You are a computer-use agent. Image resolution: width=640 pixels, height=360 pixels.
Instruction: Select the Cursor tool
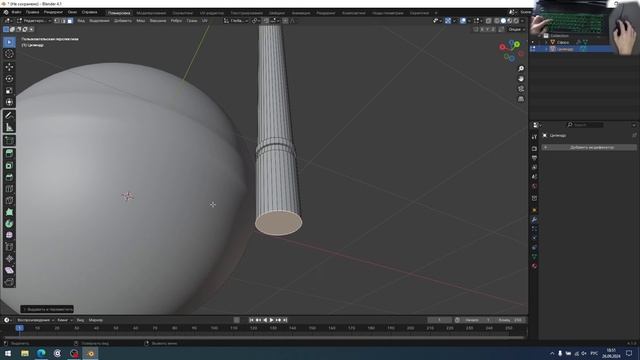tap(9, 54)
